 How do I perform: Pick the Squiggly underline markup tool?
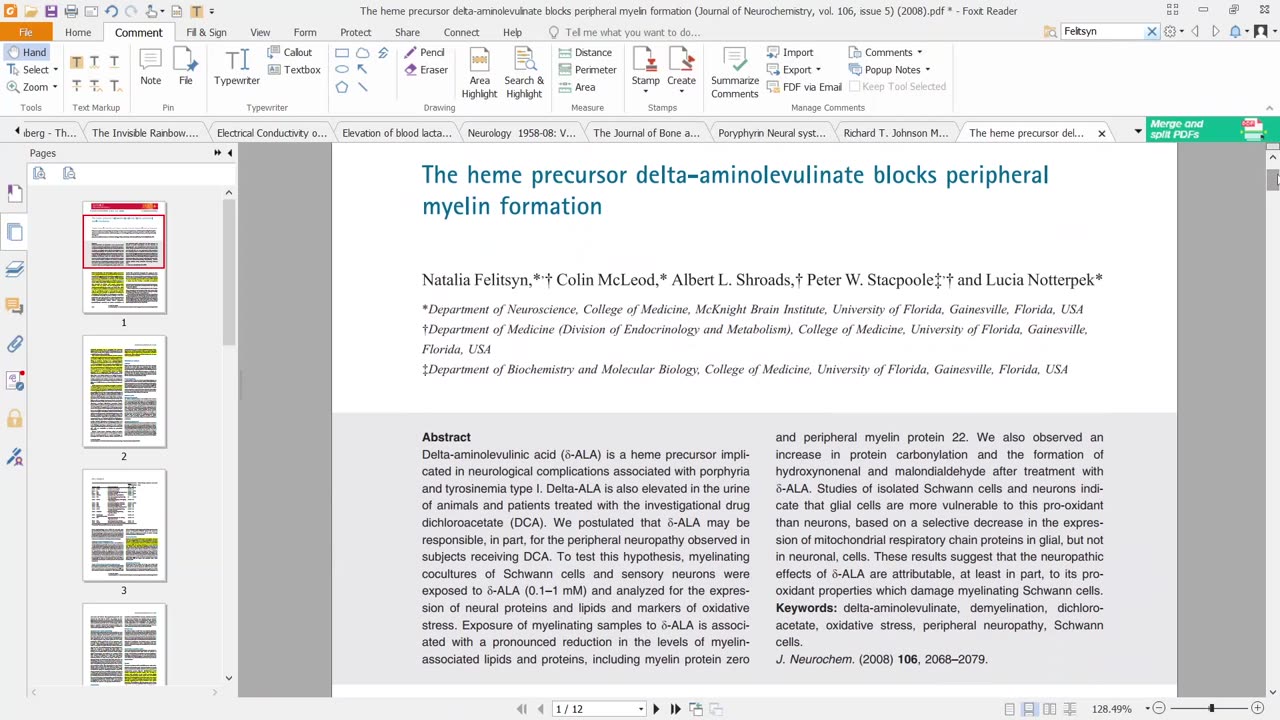(x=95, y=62)
